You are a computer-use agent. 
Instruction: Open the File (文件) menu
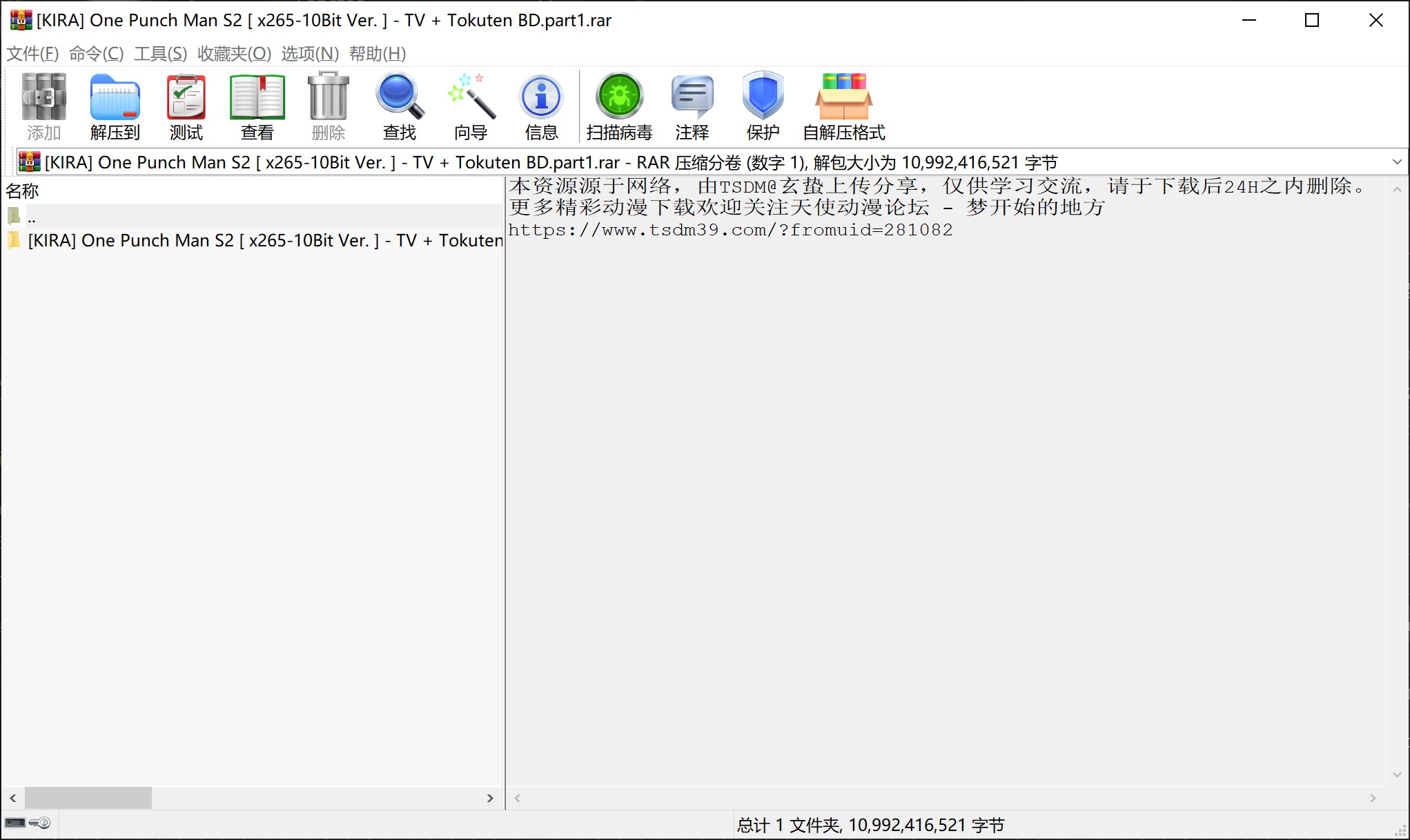(x=32, y=54)
